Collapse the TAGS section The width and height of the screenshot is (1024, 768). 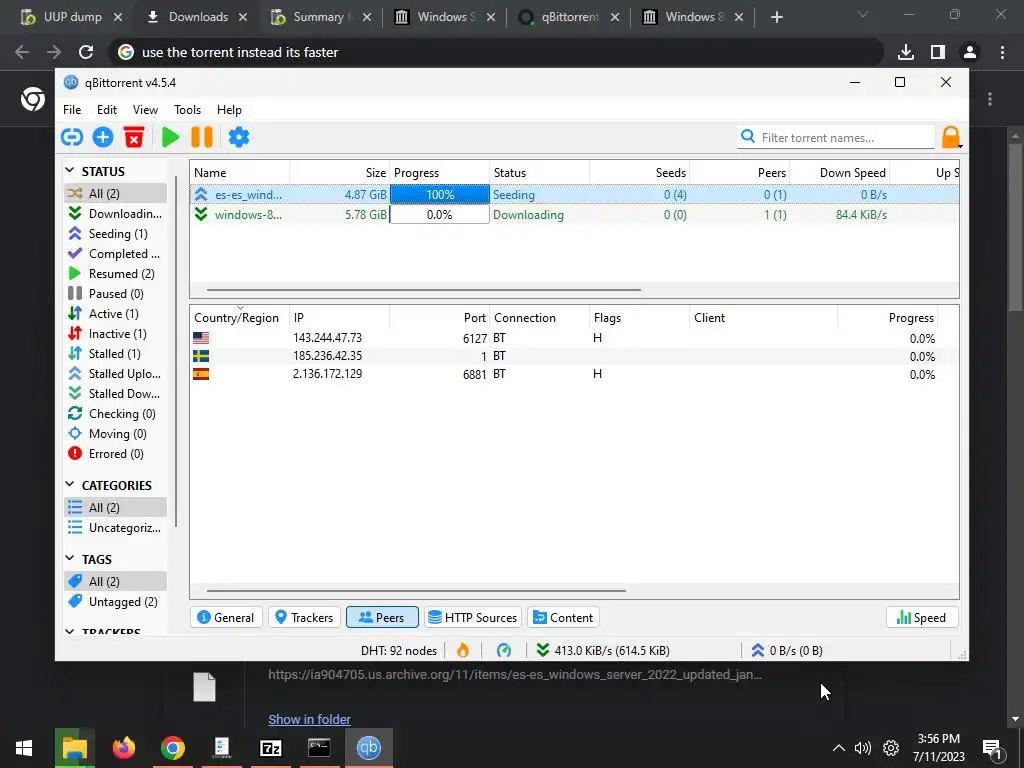click(70, 558)
